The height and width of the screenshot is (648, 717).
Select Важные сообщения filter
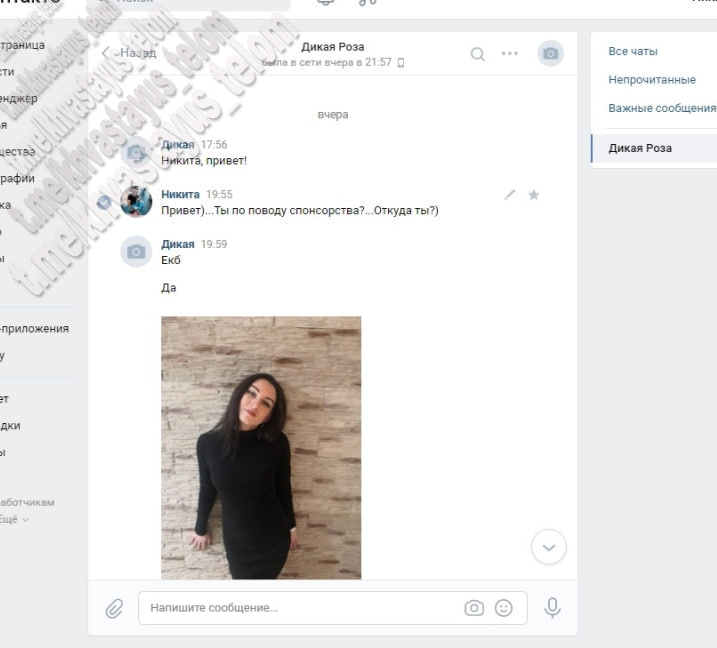point(662,108)
